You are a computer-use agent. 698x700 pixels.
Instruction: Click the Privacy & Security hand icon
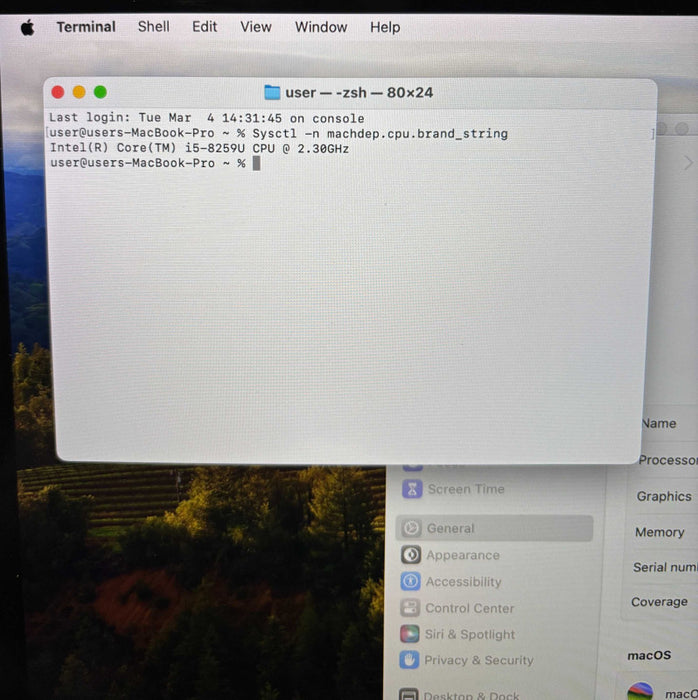coord(409,660)
